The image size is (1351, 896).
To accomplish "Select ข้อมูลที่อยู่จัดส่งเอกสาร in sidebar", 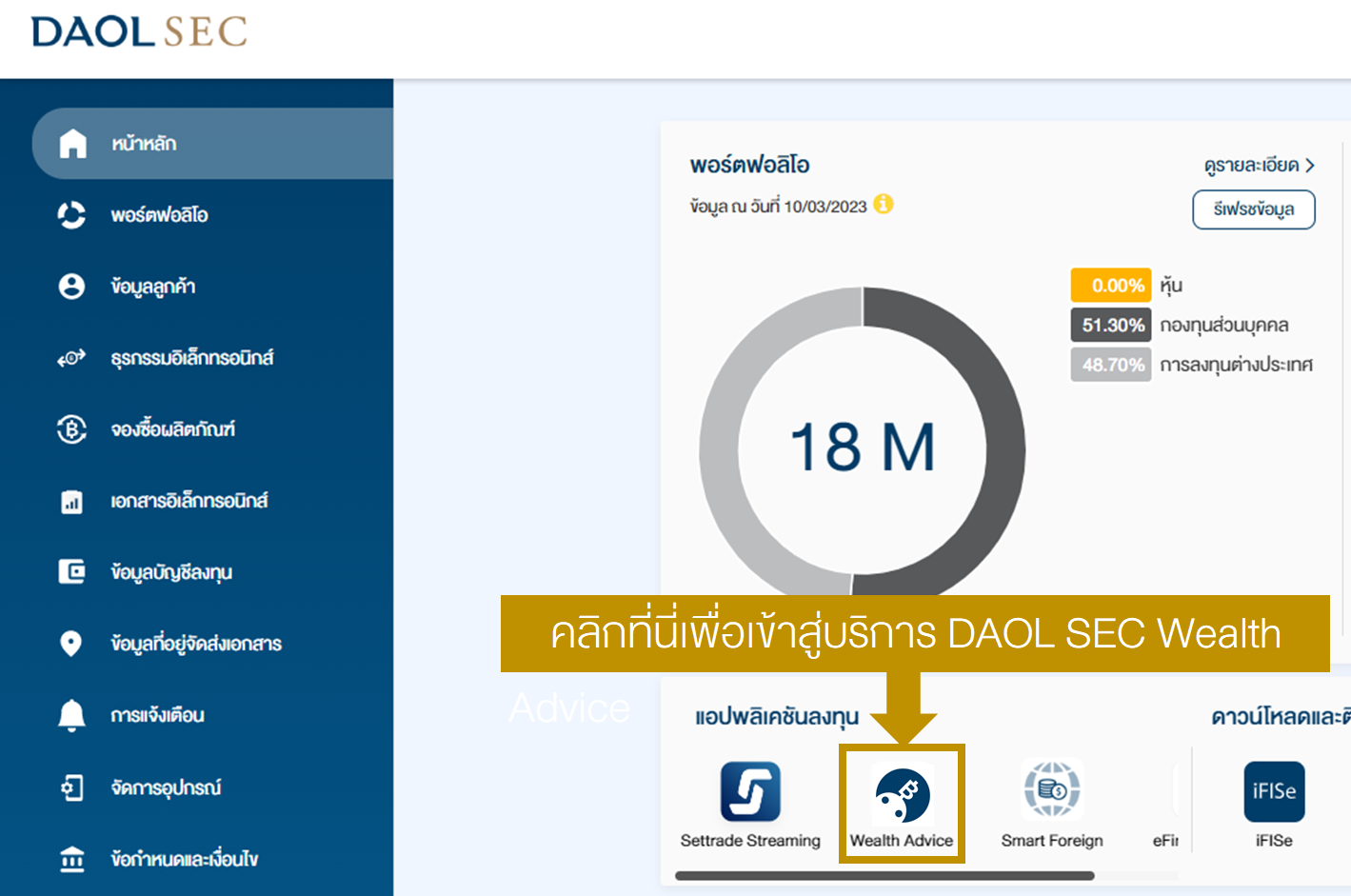I will coord(196,644).
